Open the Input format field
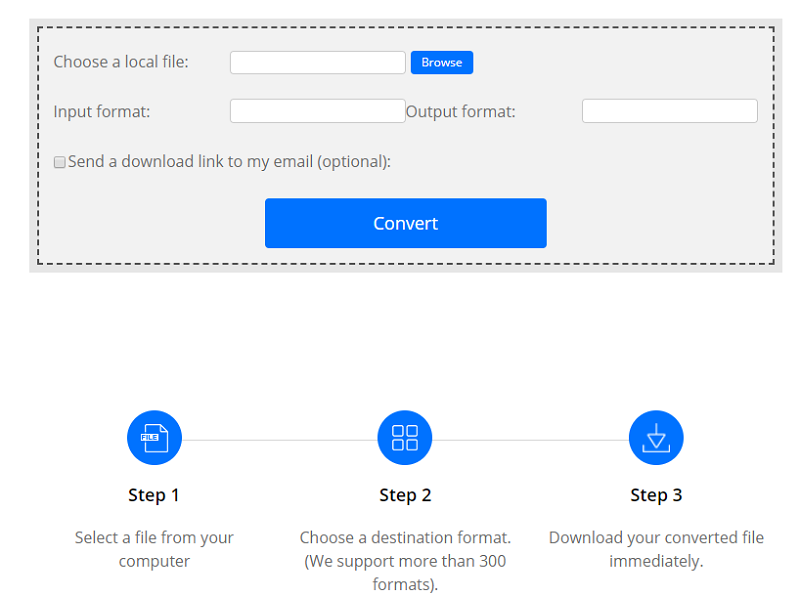This screenshot has width=800, height=597. tap(317, 111)
